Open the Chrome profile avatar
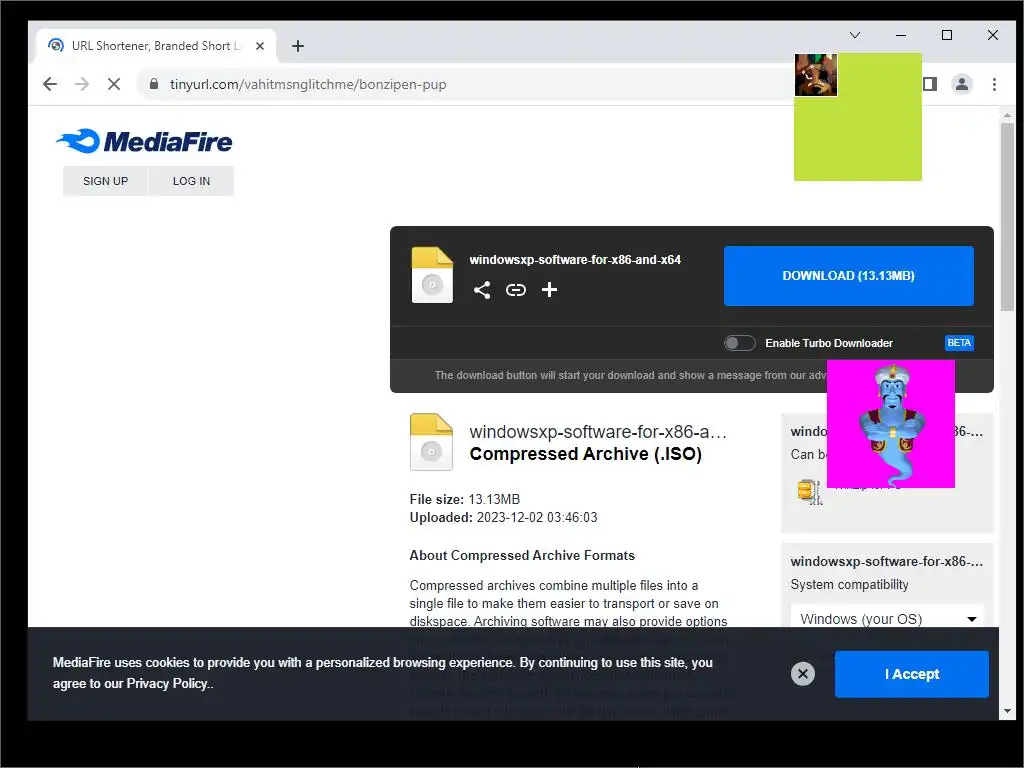 tap(962, 84)
